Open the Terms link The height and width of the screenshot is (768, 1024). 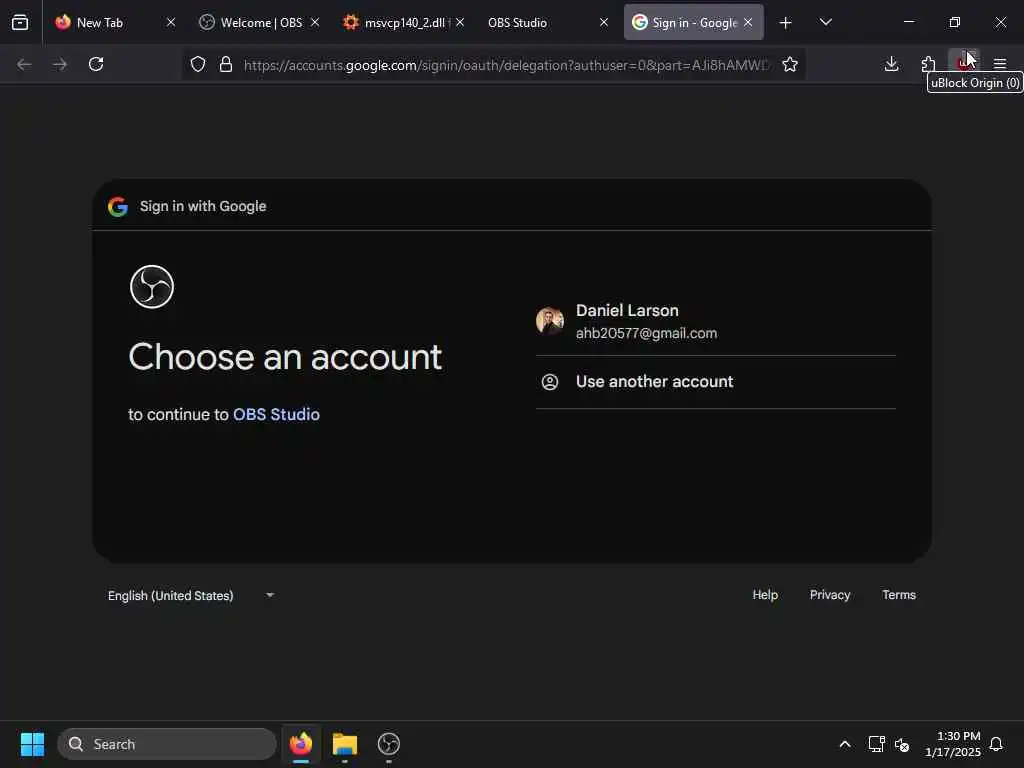coord(899,595)
